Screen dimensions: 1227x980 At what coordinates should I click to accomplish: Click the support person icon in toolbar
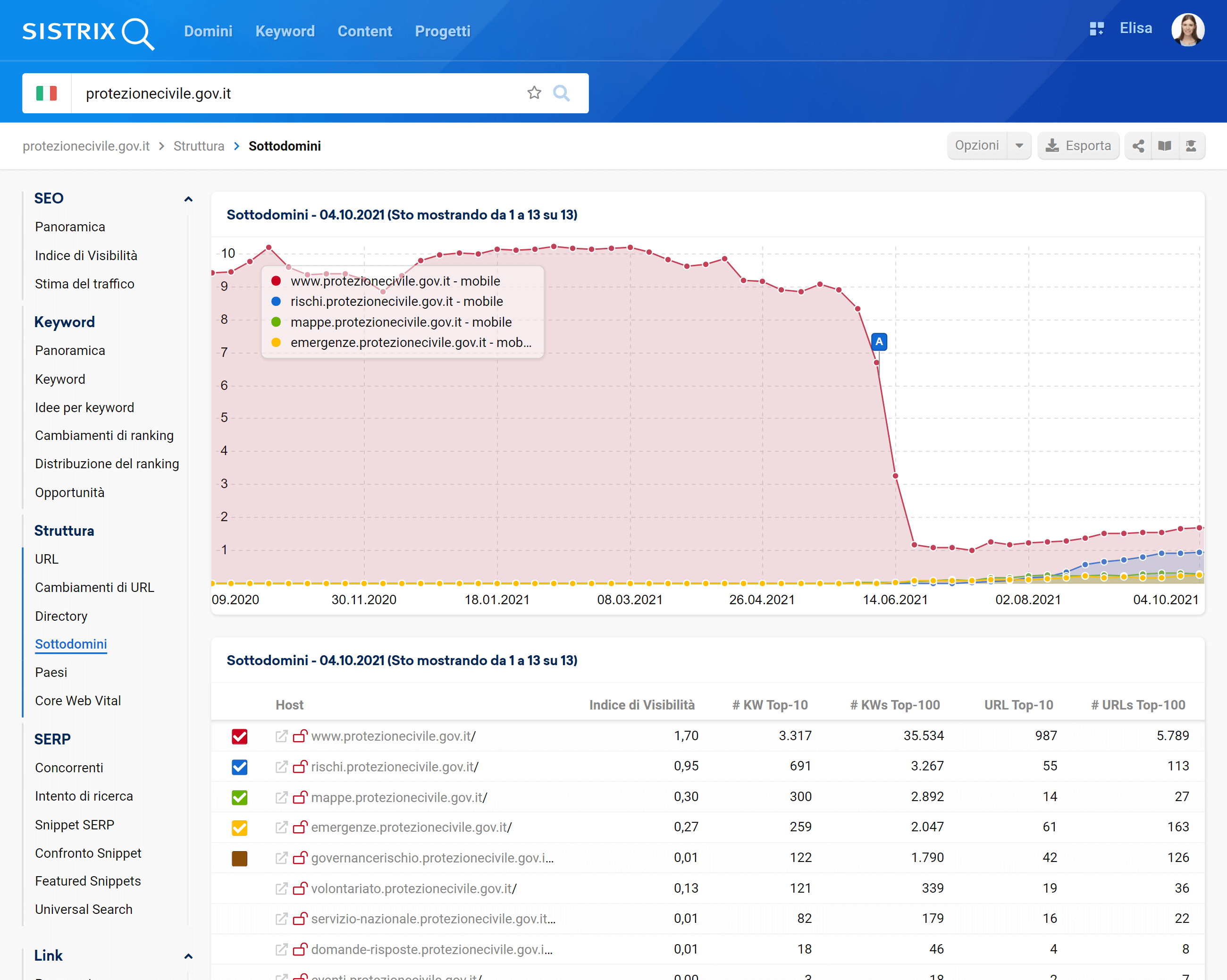click(x=1191, y=146)
